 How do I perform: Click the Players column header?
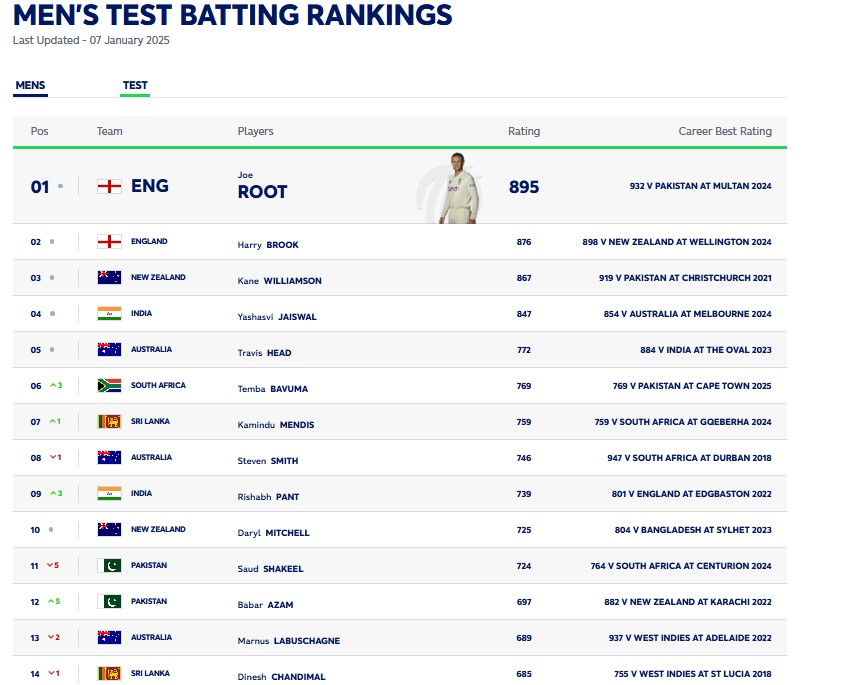[x=255, y=132]
